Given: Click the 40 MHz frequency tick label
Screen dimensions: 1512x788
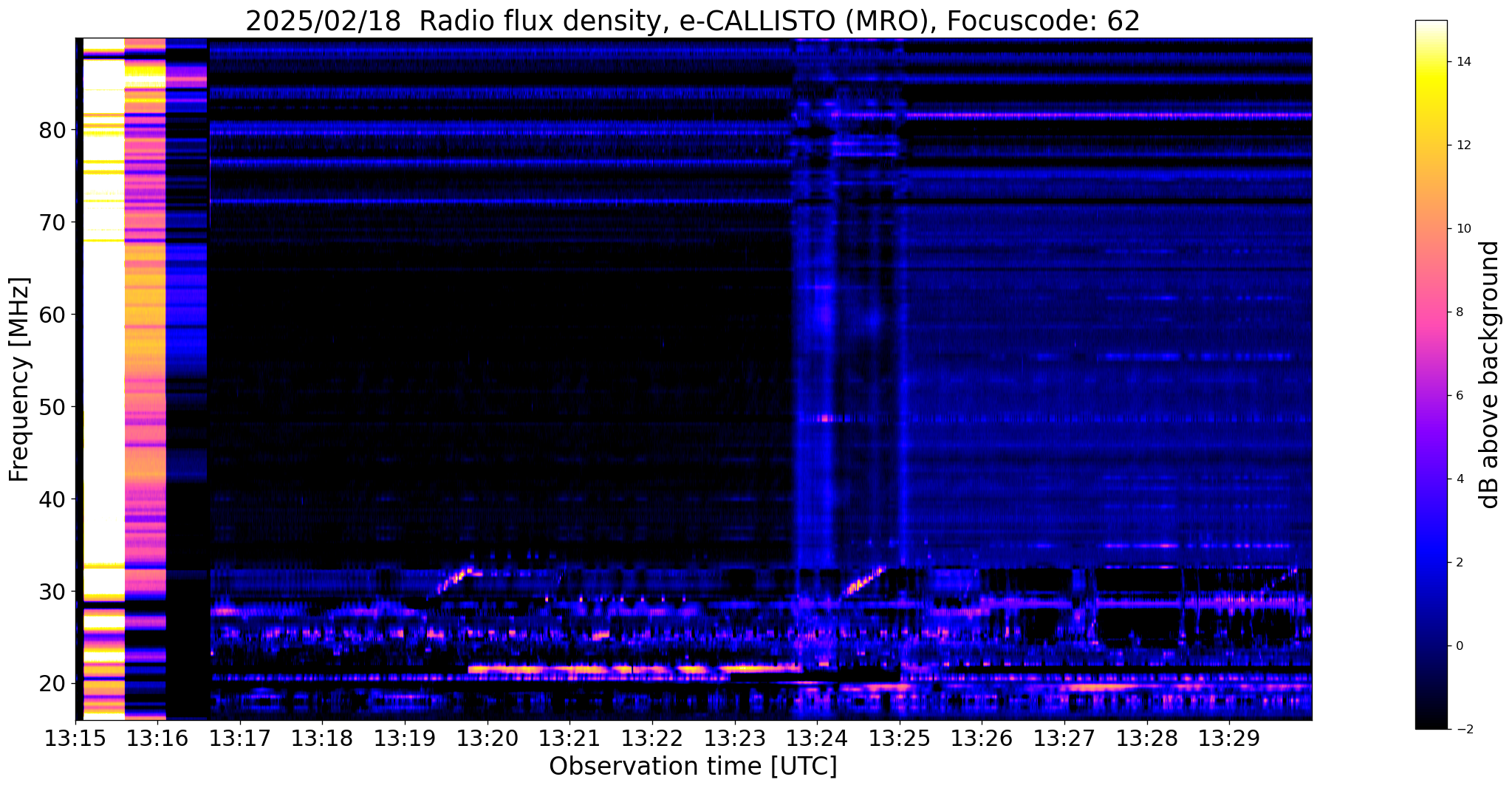Looking at the screenshot, I should click(x=52, y=499).
